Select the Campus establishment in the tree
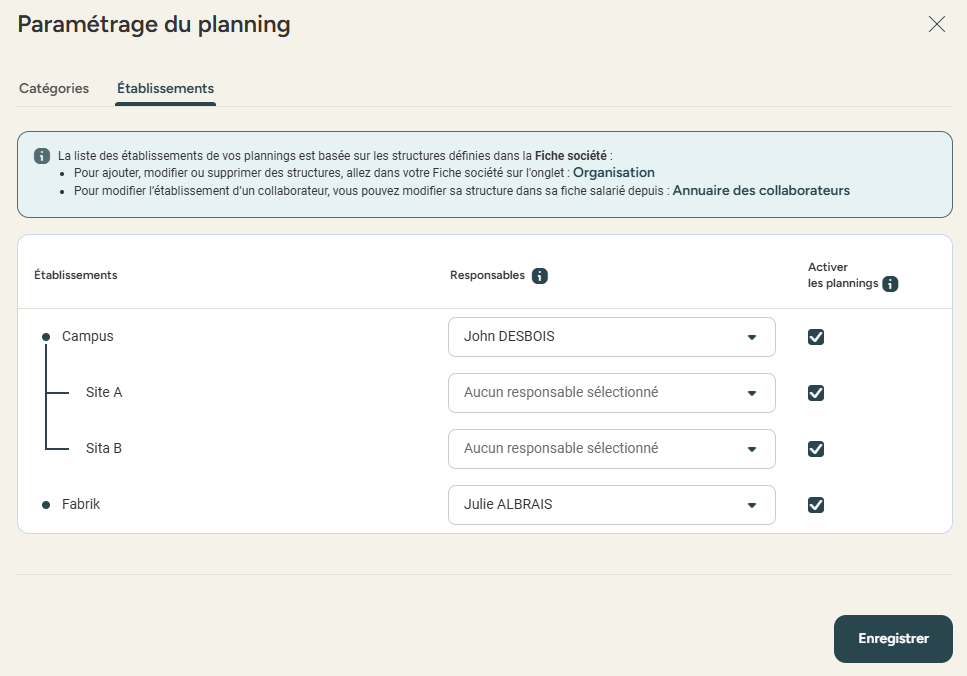Screen dimensions: 967x676 [88, 336]
